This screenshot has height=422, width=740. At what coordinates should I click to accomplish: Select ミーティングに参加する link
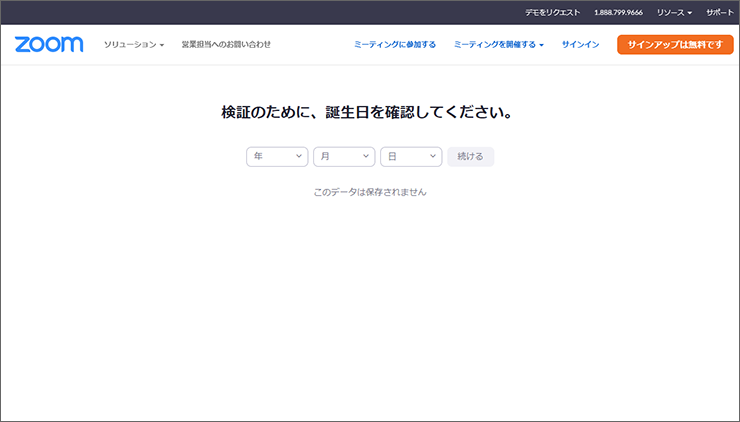click(x=395, y=44)
